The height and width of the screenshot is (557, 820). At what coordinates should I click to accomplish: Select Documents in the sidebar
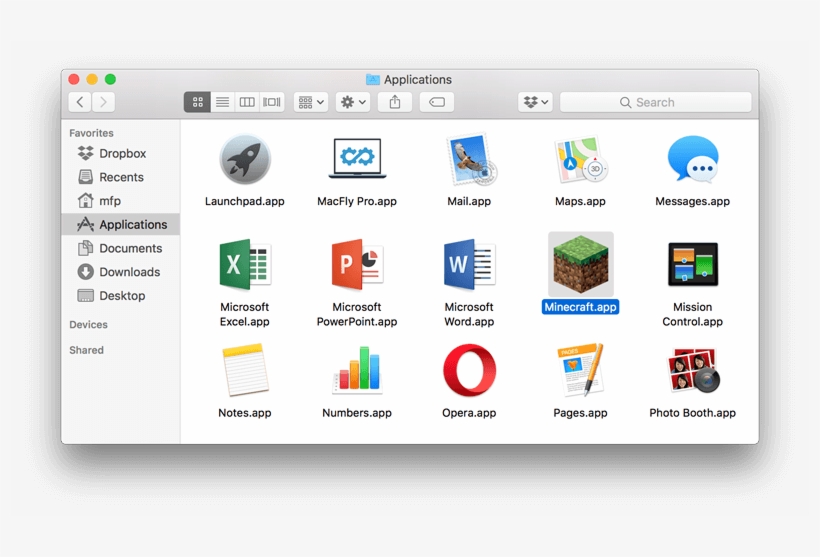click(x=130, y=248)
